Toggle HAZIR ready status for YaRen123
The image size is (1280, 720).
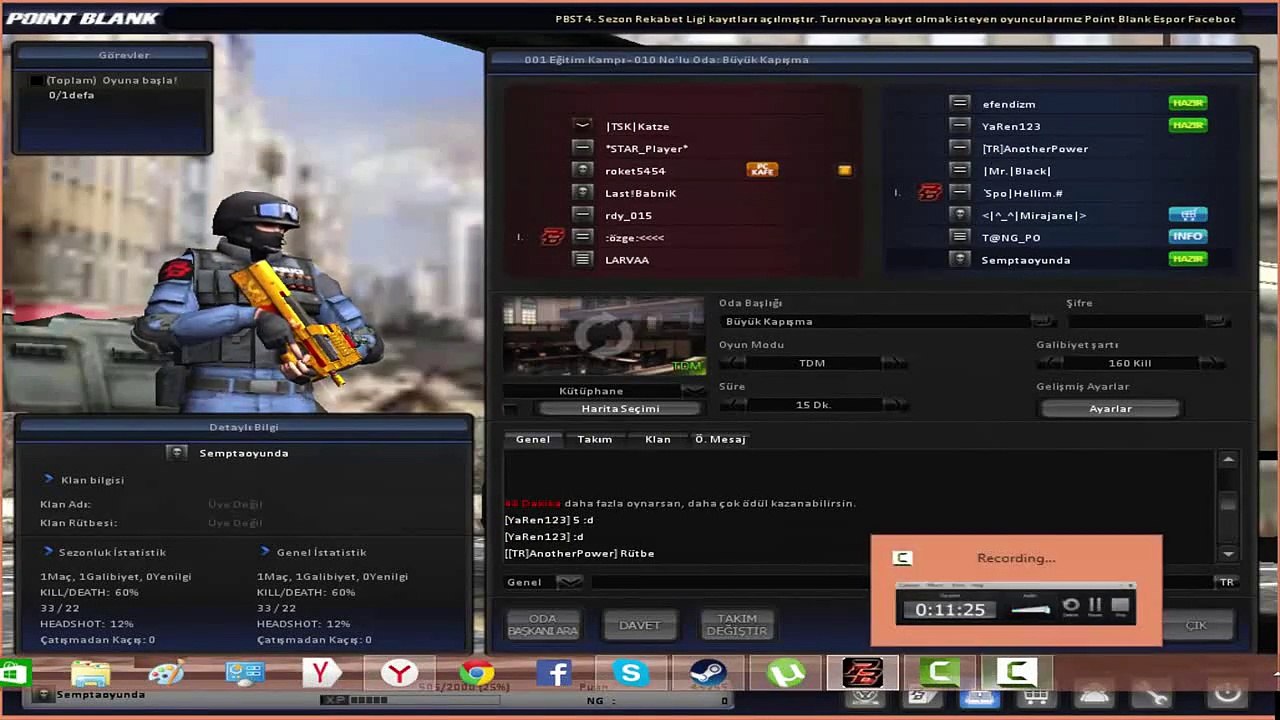[x=1188, y=125]
